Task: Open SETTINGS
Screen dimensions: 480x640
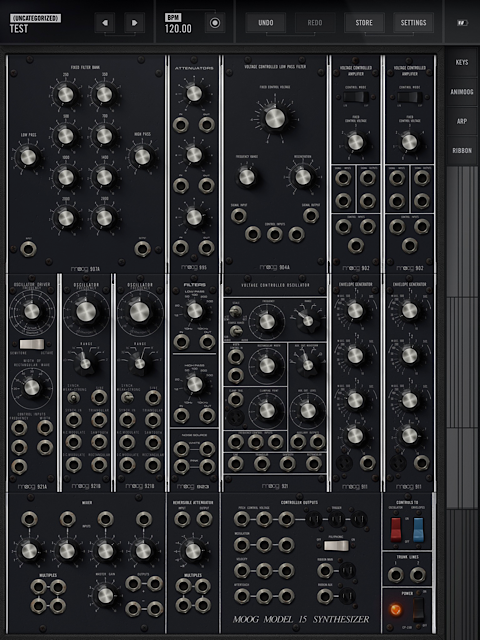Action: coord(413,23)
